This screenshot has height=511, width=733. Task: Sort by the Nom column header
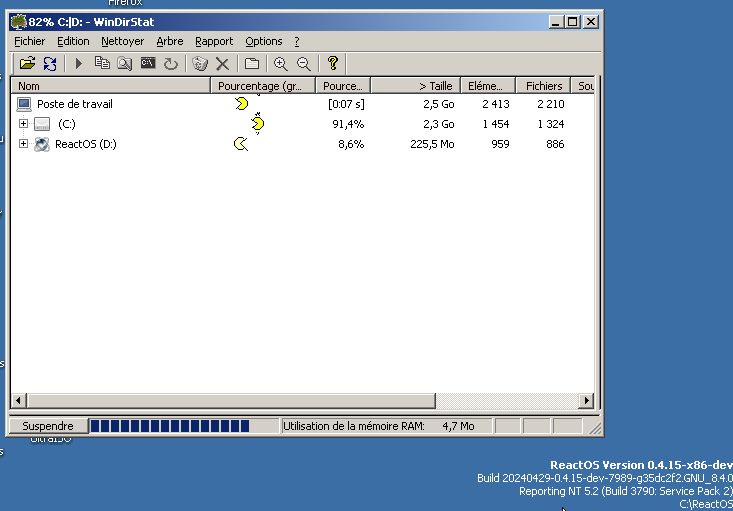[111, 86]
